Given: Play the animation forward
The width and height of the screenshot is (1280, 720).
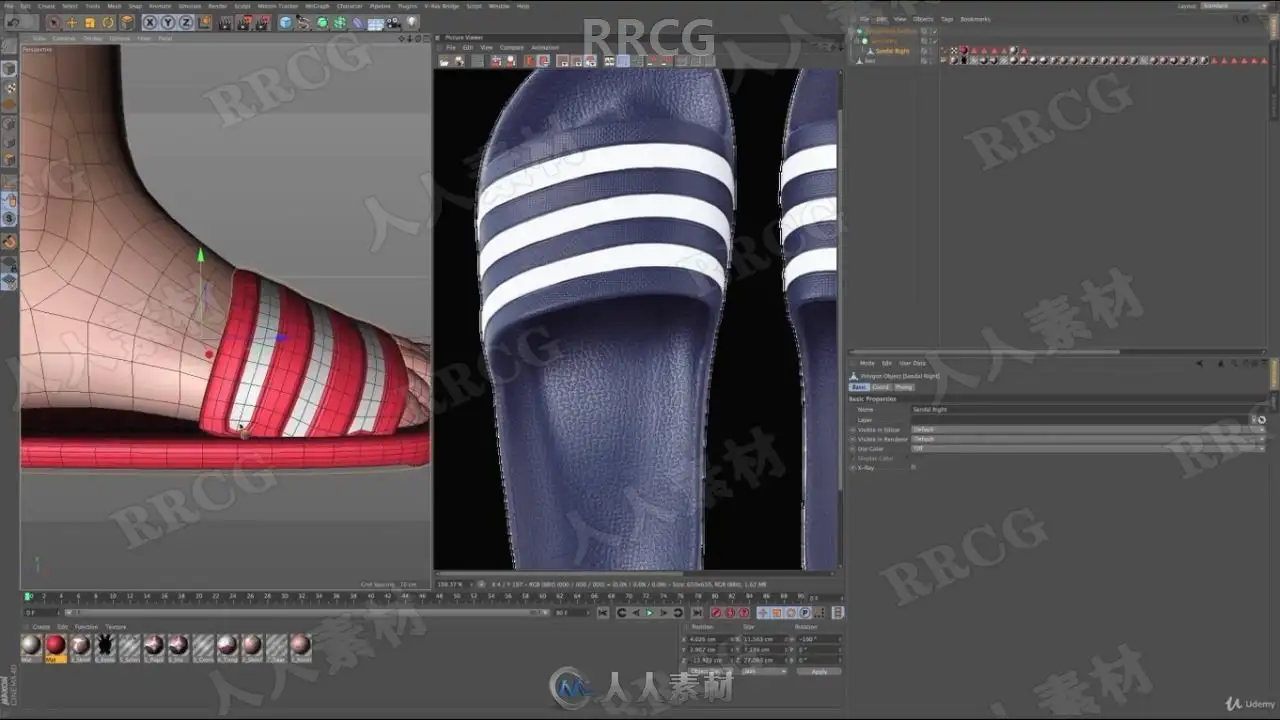Looking at the screenshot, I should pos(650,613).
